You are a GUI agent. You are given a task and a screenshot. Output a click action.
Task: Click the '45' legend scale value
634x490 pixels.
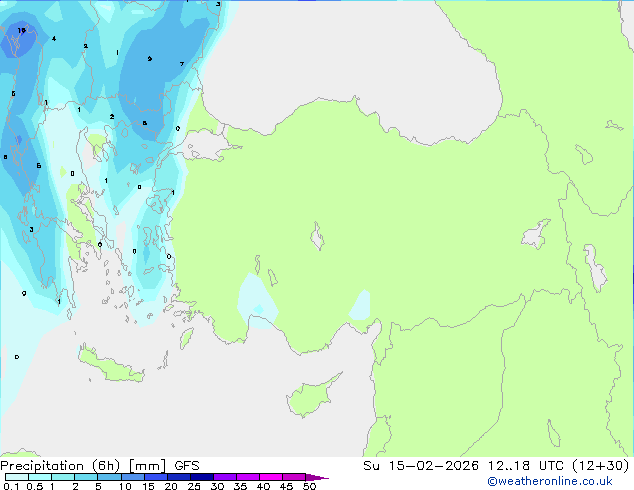point(286,486)
